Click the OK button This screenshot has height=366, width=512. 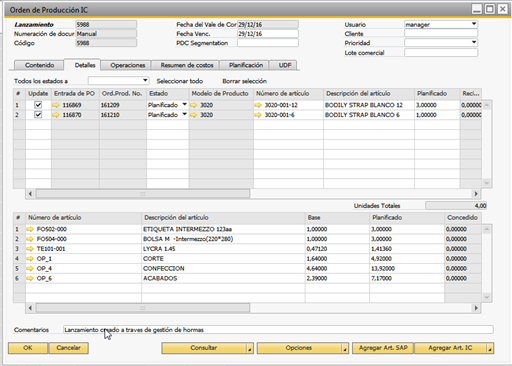28,348
